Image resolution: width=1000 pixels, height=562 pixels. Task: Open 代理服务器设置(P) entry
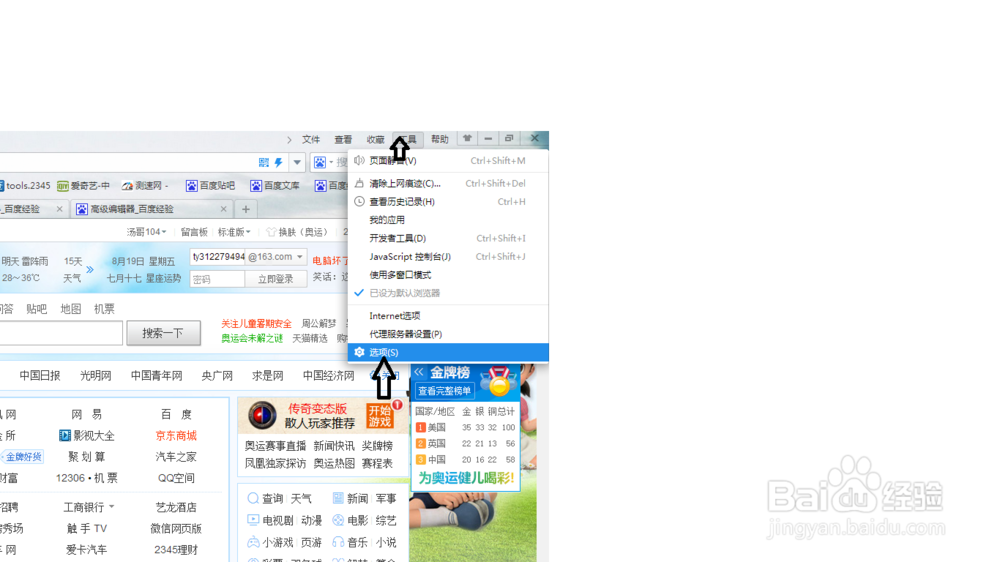point(448,334)
